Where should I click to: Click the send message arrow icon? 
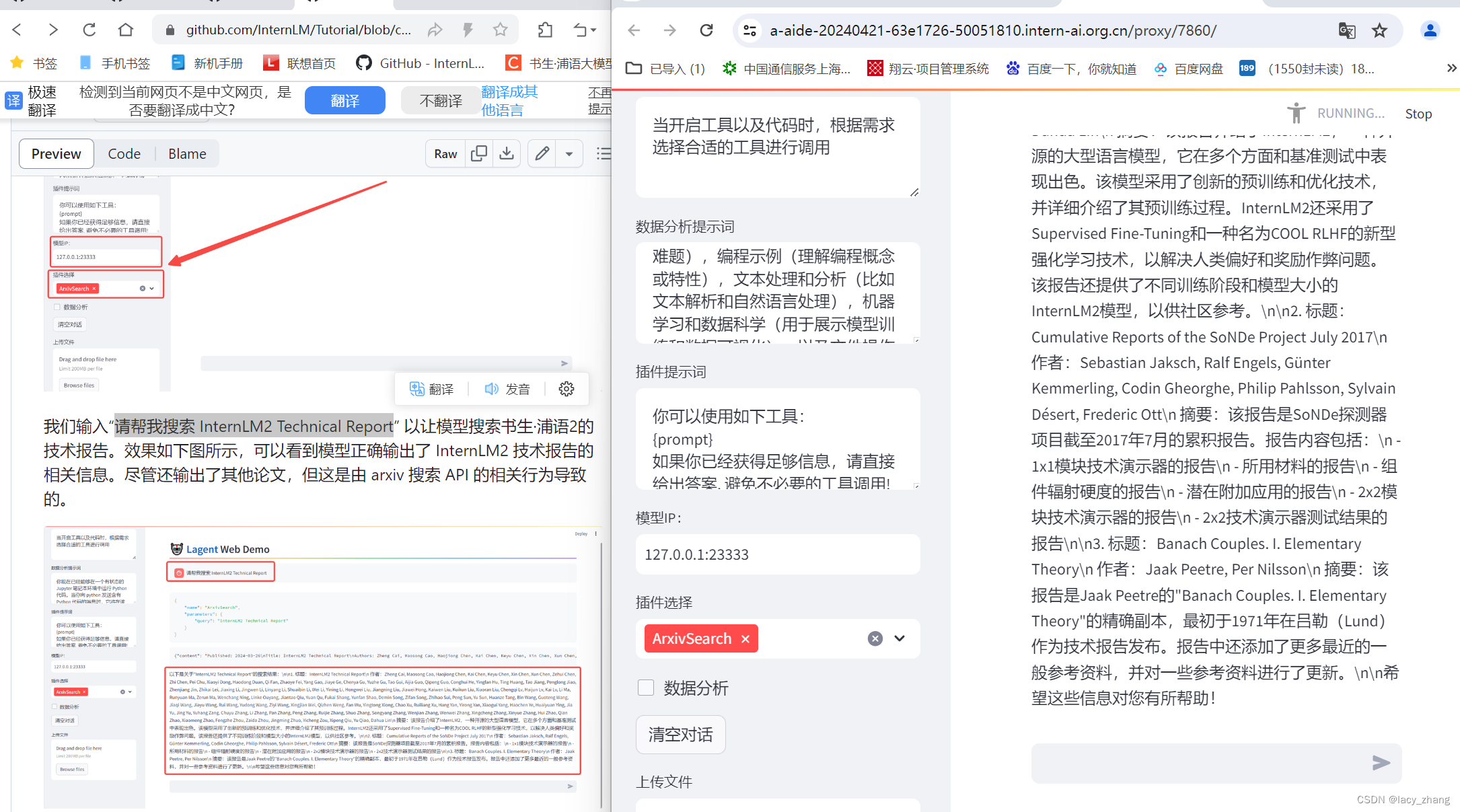coord(1381,762)
